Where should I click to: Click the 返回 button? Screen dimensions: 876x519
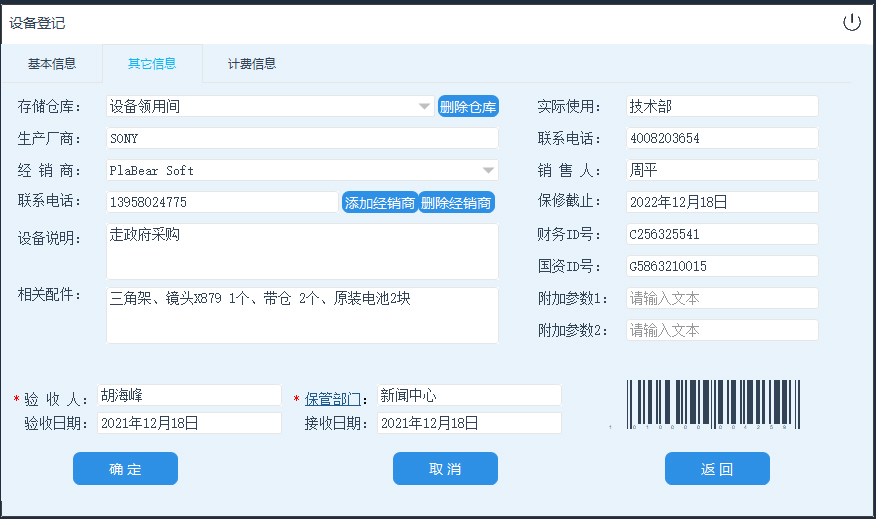coord(717,469)
